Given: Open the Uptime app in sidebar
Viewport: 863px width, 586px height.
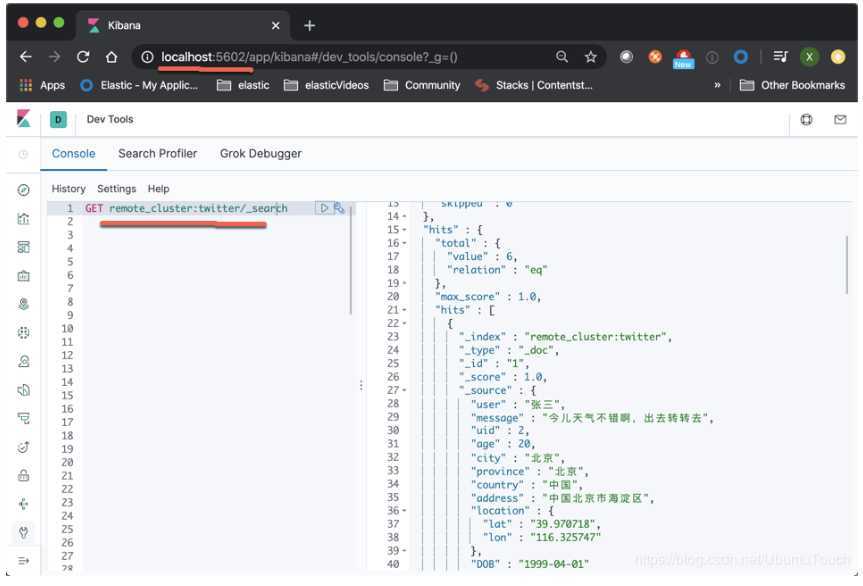Looking at the screenshot, I should coord(24,447).
